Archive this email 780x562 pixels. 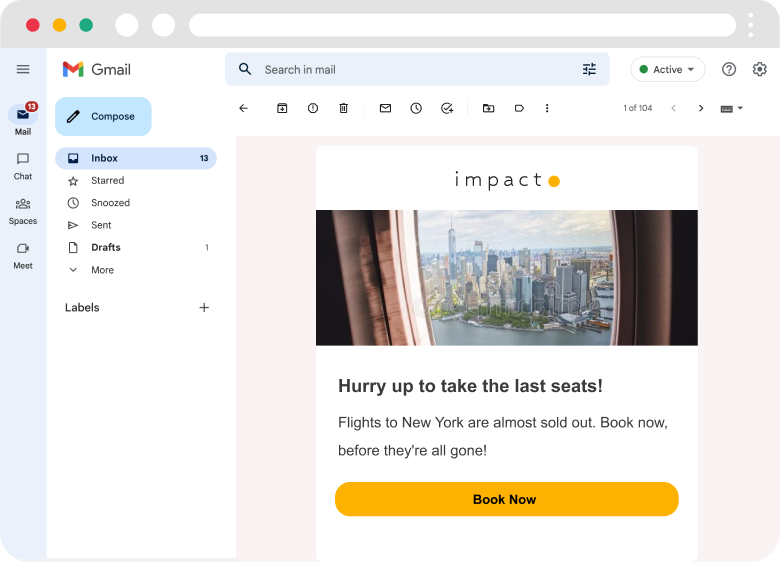pos(282,108)
